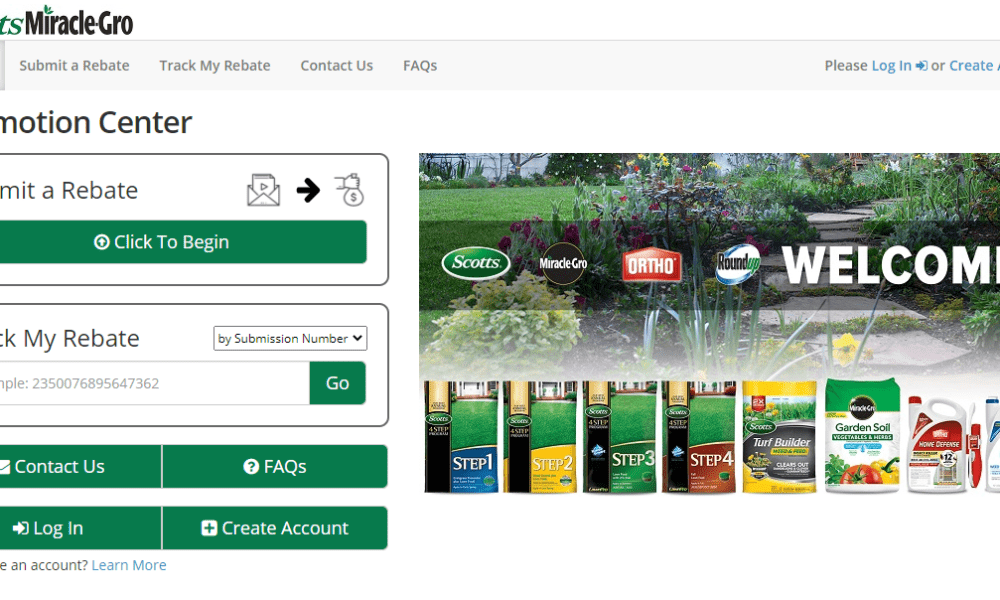Go to Contact Us in top navigation

pyautogui.click(x=337, y=66)
